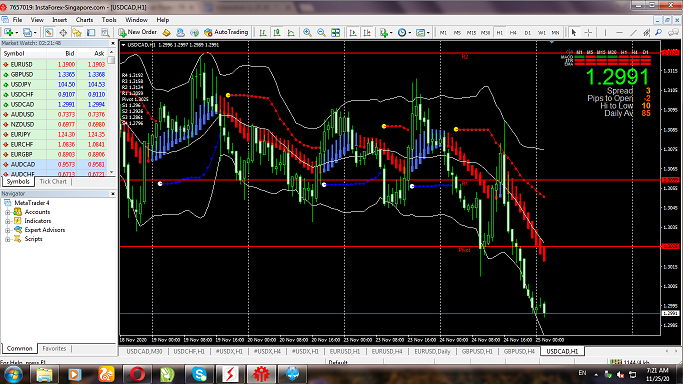Toggle chart auto scroll
This screenshot has width=683, height=384.
click(x=353, y=32)
